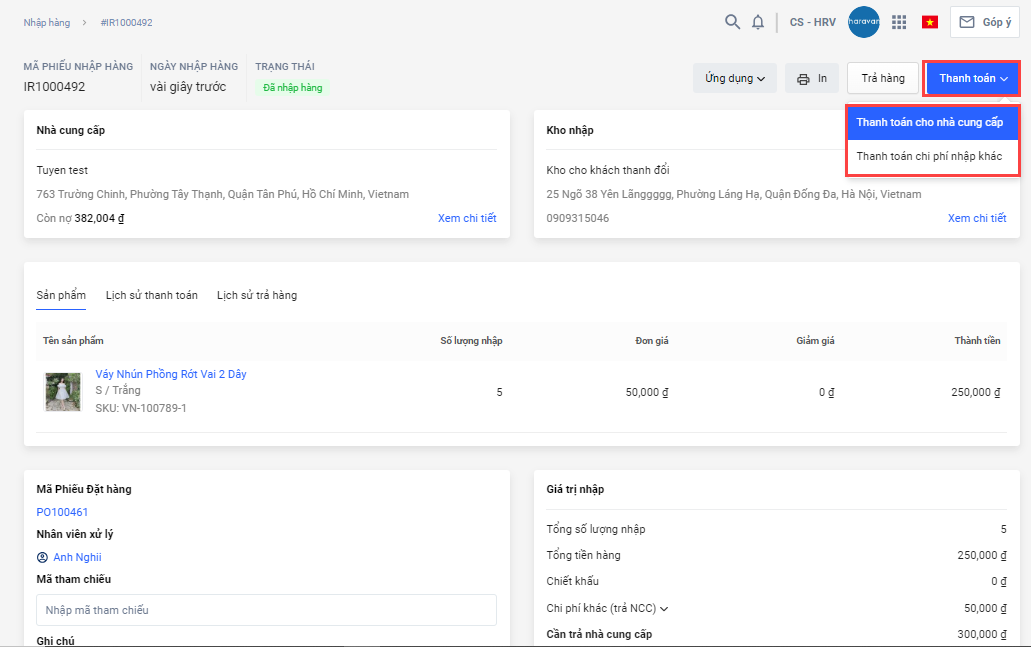This screenshot has width=1031, height=647.
Task: Click the product thumbnail image
Action: [63, 391]
